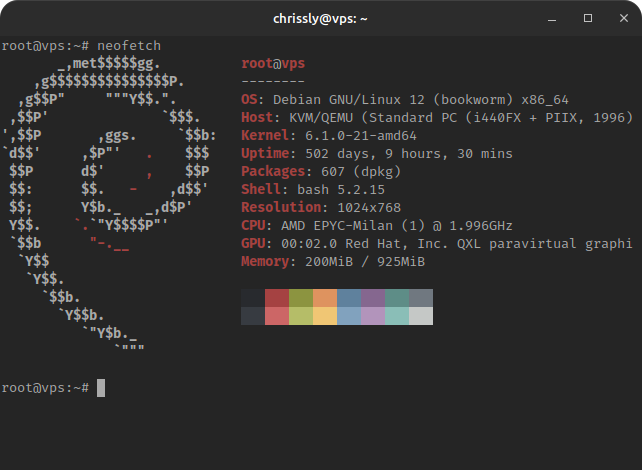Screen dimensions: 642x470
Task: Click the steel blue swatch in top row
Action: (x=349, y=298)
